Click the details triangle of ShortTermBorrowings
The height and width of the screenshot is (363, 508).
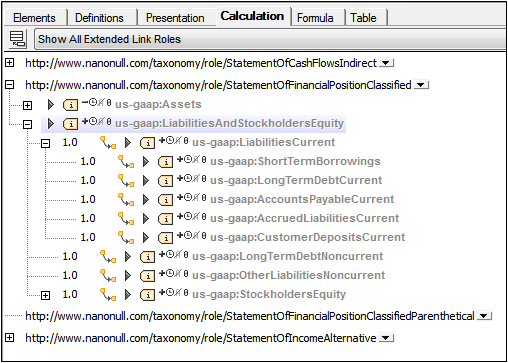146,162
